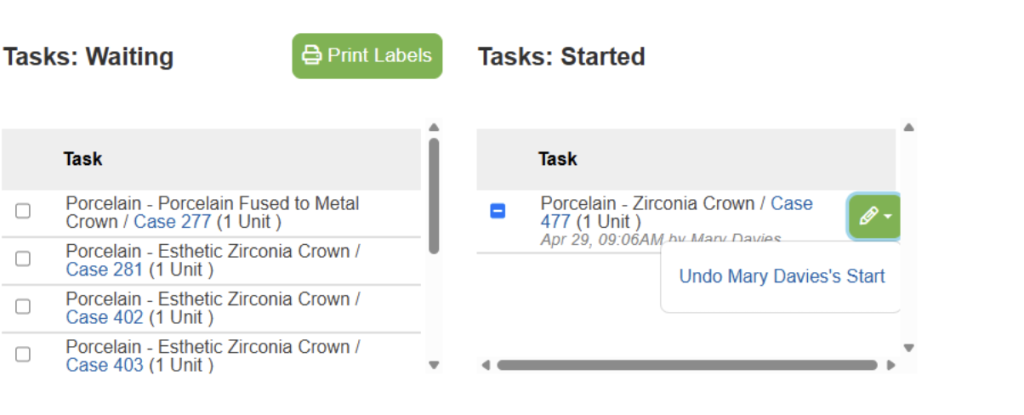The width and height of the screenshot is (1024, 415).
Task: Click right arrow of Started horizontal scrollbar
Action: coord(891,365)
